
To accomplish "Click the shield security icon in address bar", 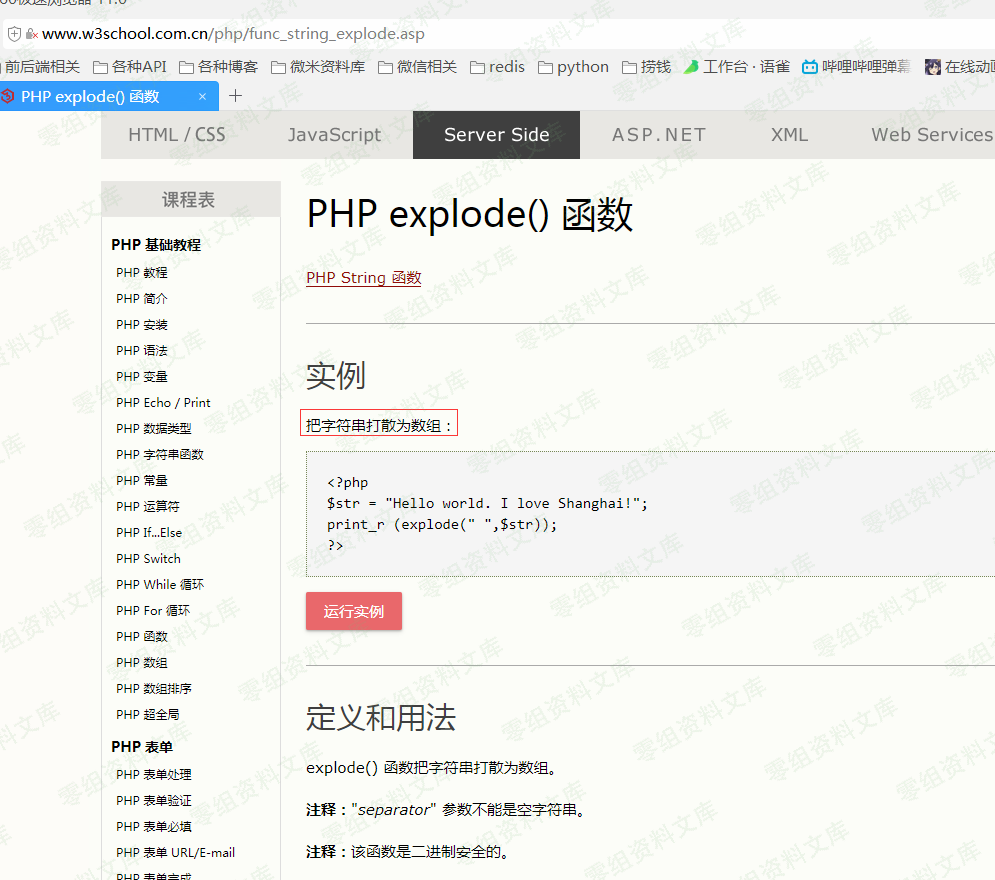I will coord(14,34).
